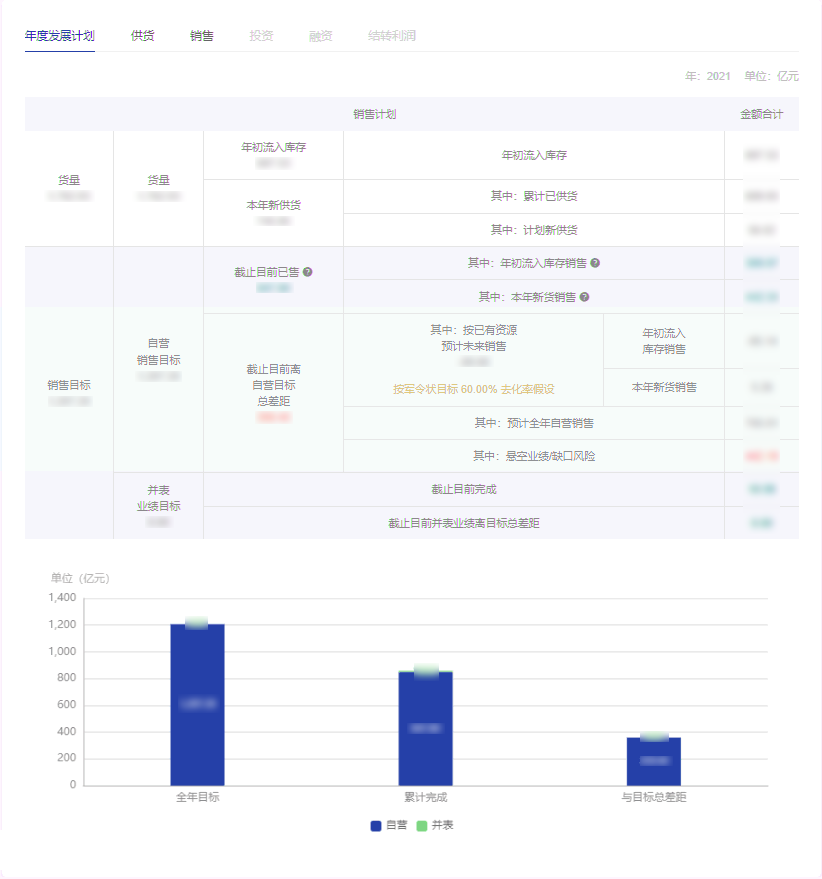Go to the 融资 tab

click(x=321, y=36)
